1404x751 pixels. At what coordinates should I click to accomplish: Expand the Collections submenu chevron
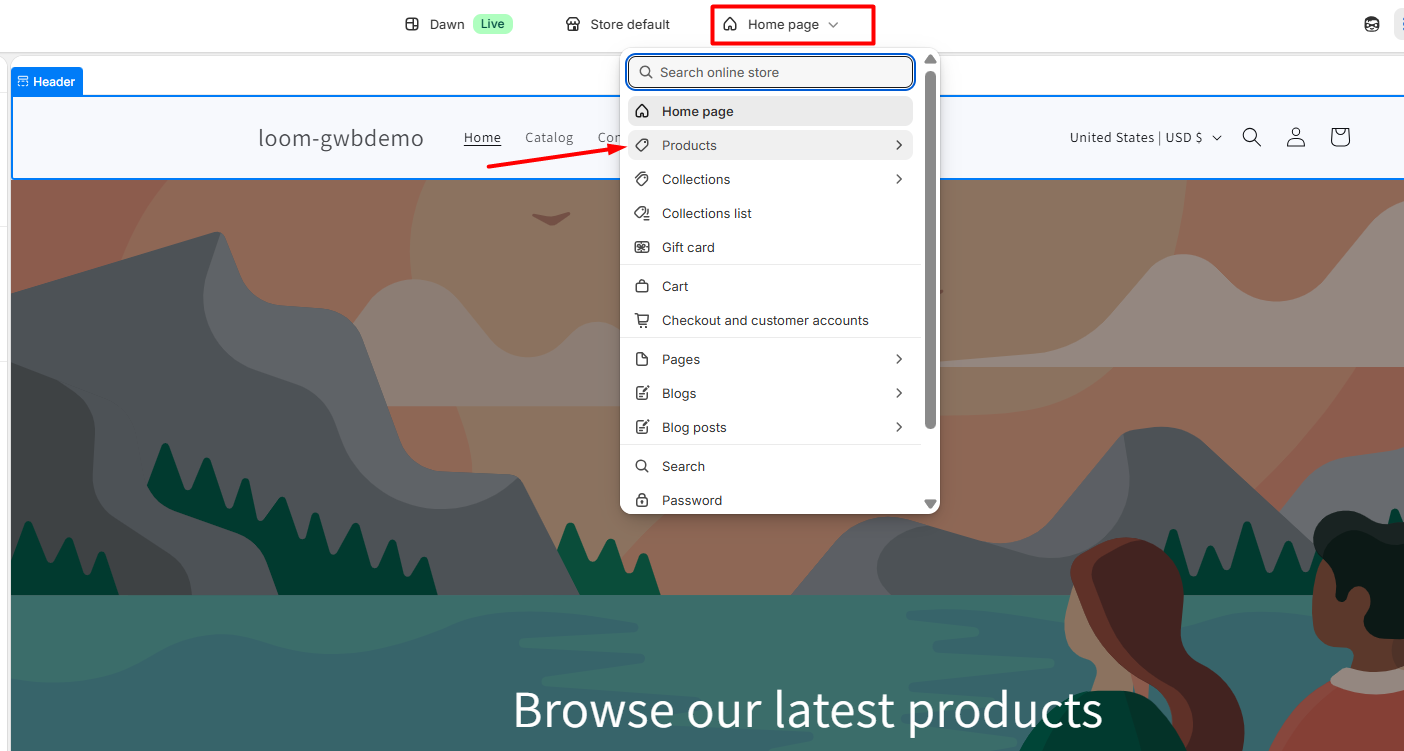pos(899,179)
